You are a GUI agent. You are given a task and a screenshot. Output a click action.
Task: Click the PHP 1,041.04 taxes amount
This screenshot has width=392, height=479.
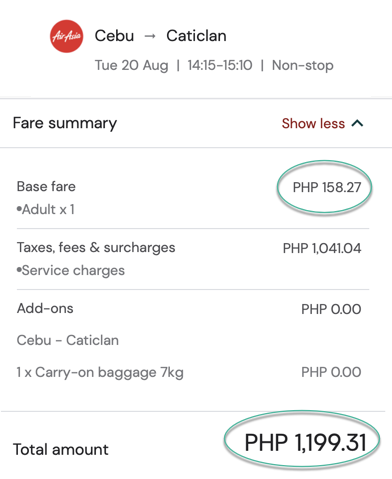[x=322, y=248]
